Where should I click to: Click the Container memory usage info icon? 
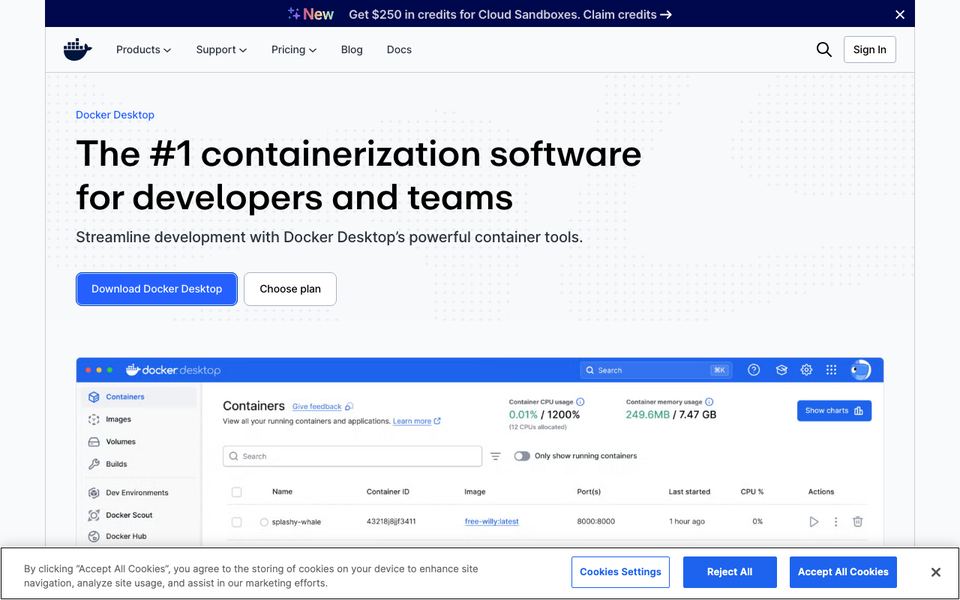click(x=709, y=402)
